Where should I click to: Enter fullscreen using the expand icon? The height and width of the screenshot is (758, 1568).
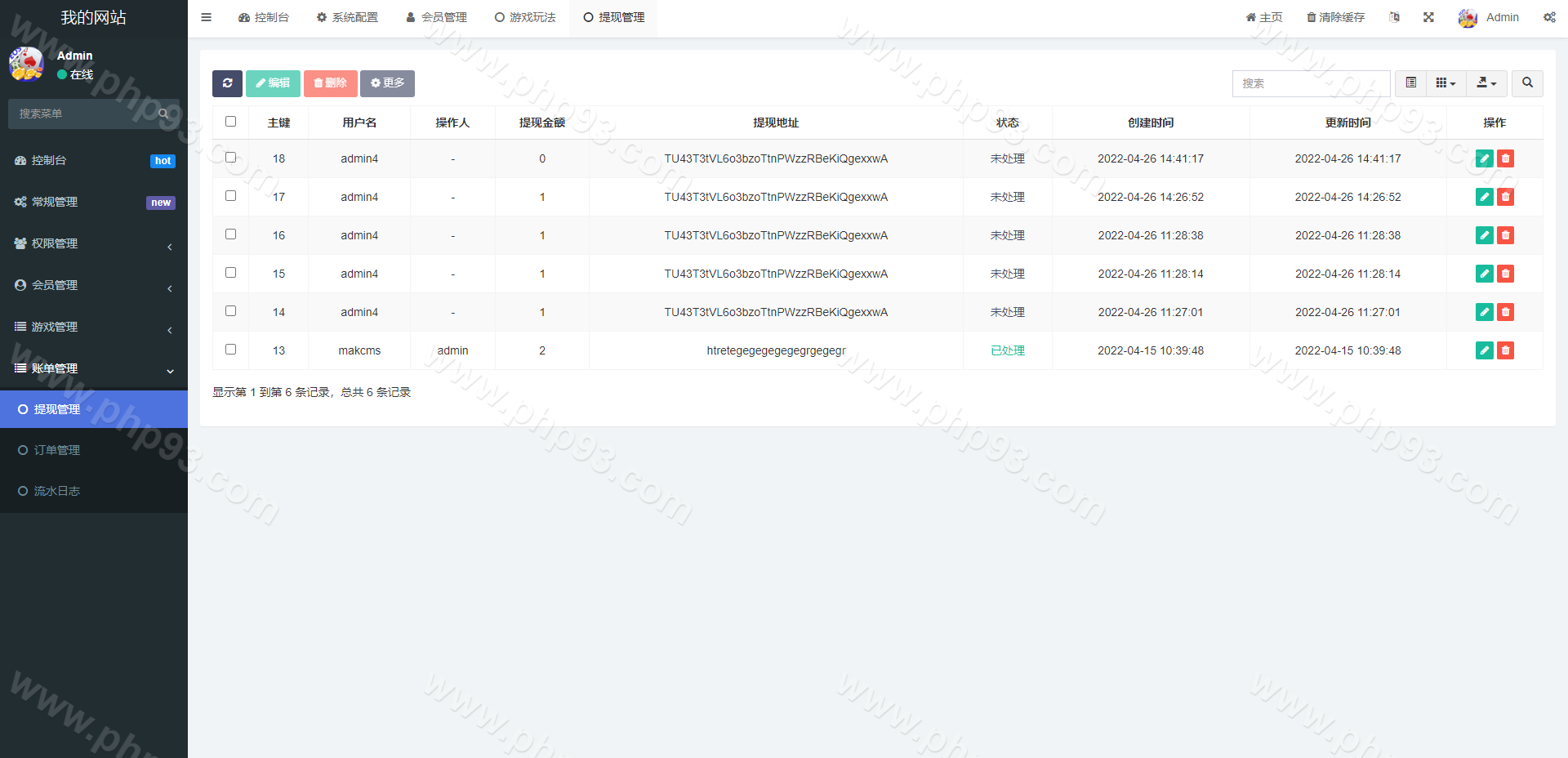[1428, 17]
